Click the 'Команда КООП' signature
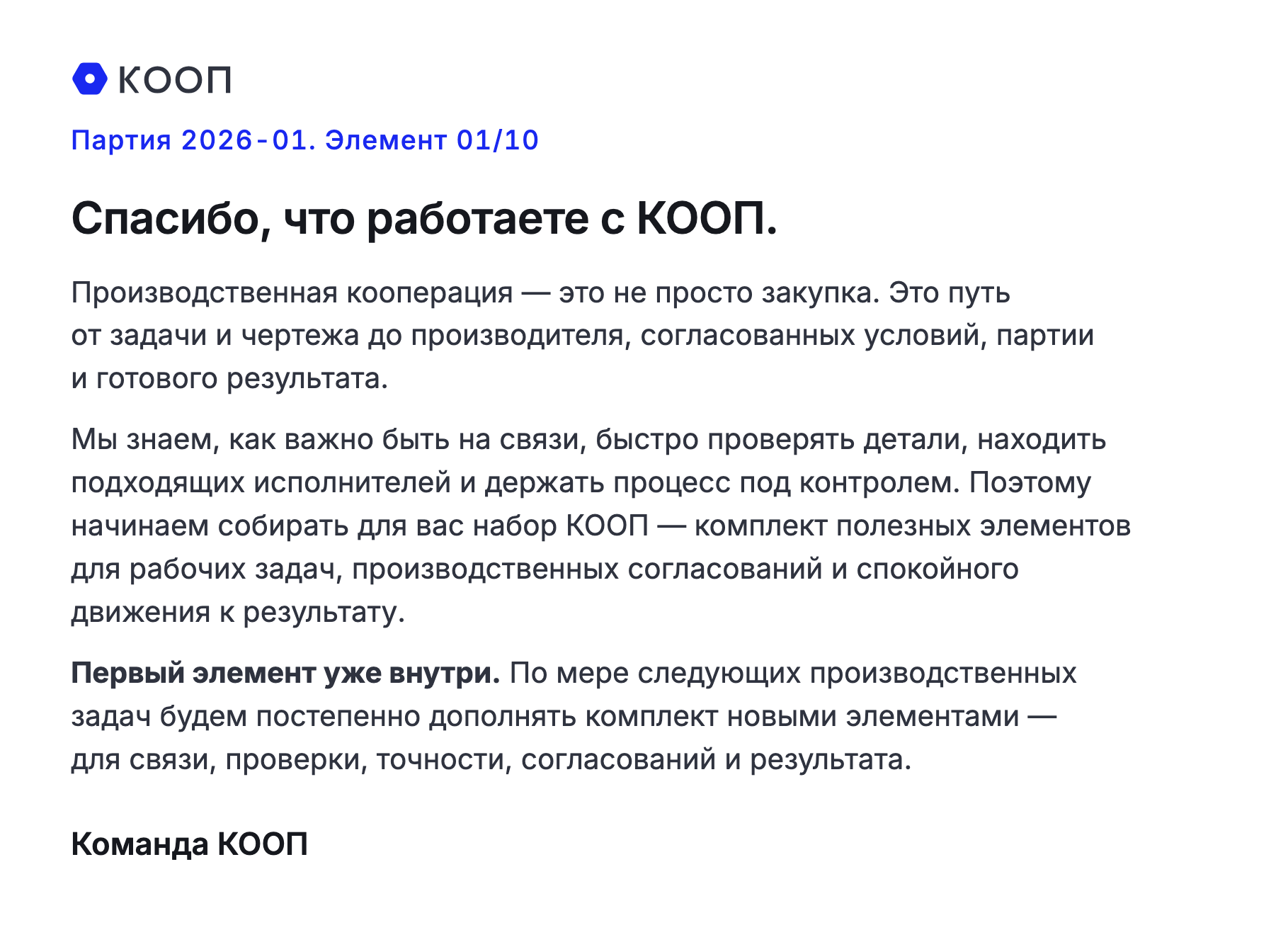The width and height of the screenshot is (1288, 930). pyautogui.click(x=190, y=844)
